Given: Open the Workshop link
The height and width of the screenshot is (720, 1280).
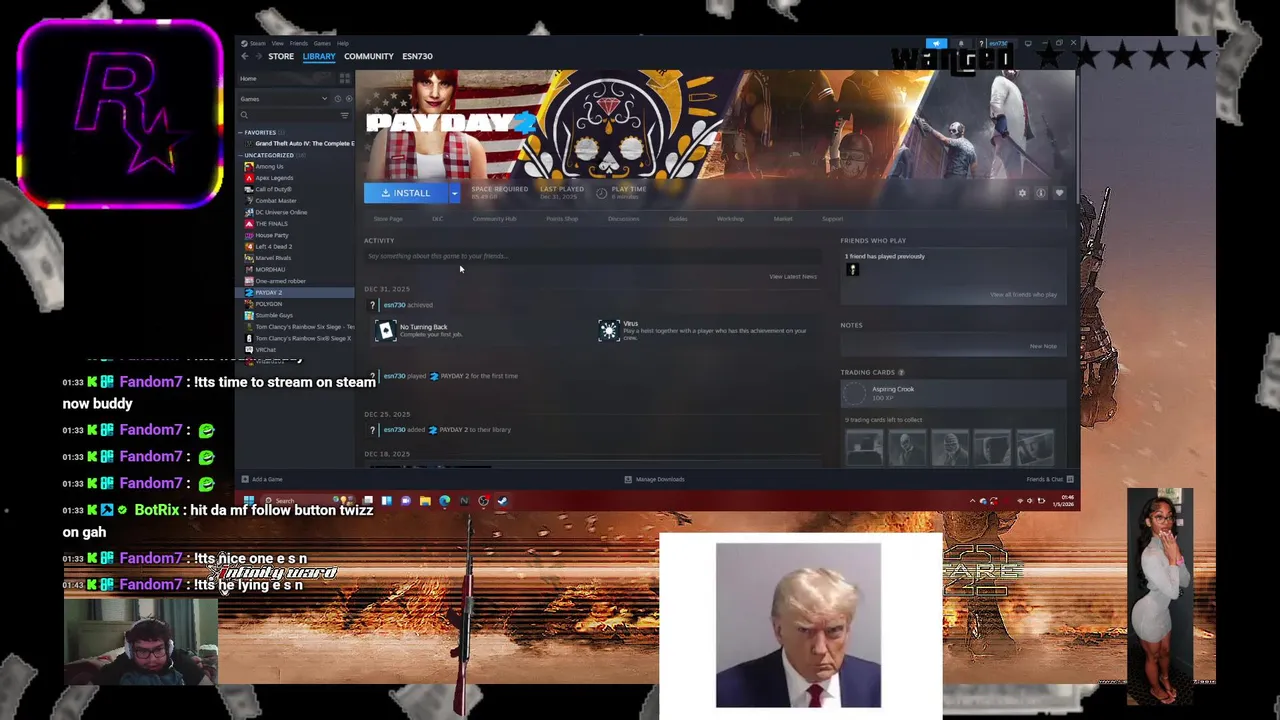Looking at the screenshot, I should (730, 219).
